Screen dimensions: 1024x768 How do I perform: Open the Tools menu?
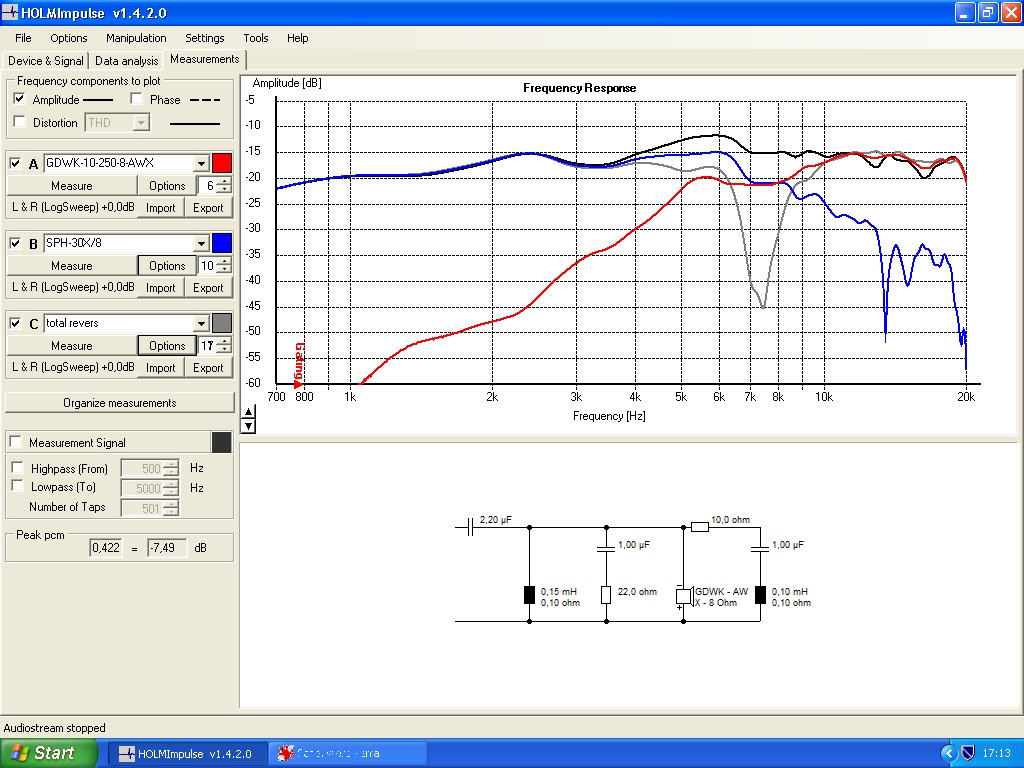point(255,38)
